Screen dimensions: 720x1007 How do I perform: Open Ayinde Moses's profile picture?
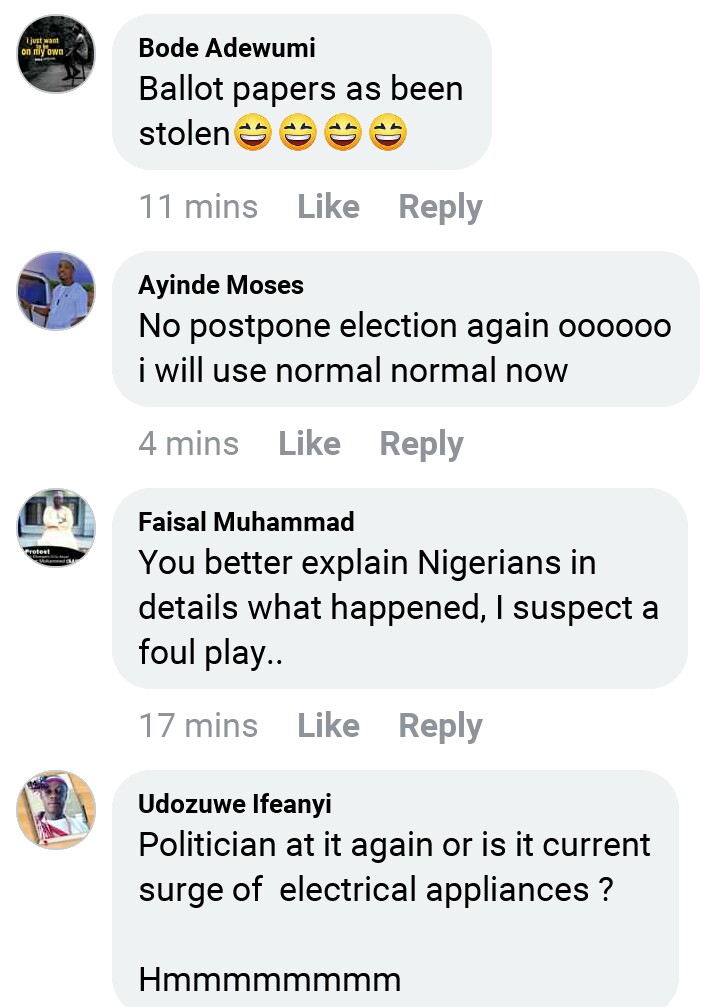point(56,291)
